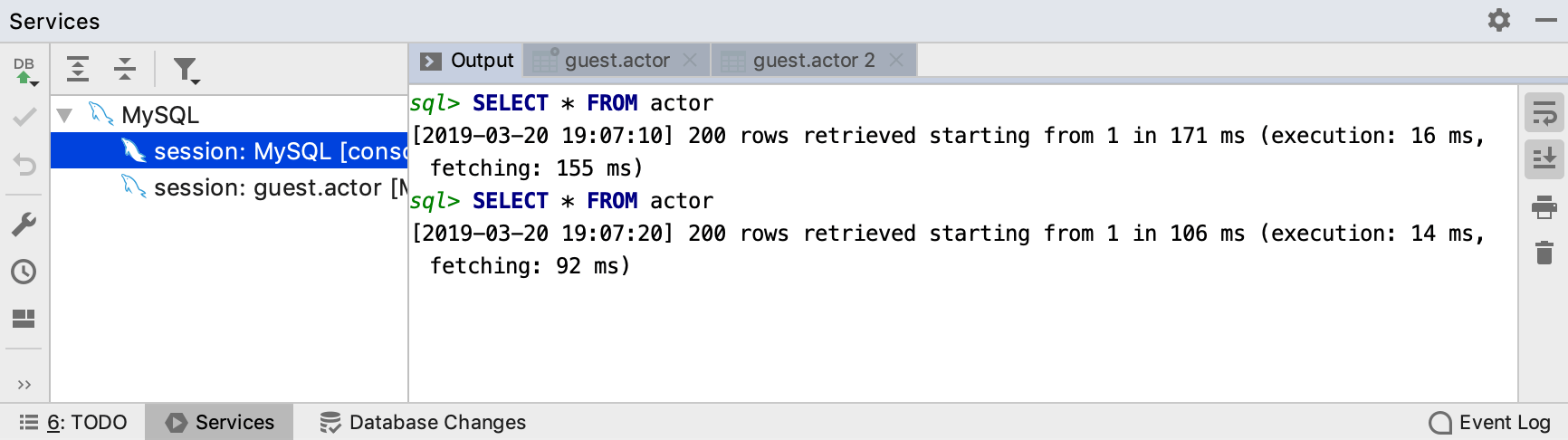Image resolution: width=1568 pixels, height=440 pixels.
Task: Click the layout view icon in sidebar
Action: point(24,319)
